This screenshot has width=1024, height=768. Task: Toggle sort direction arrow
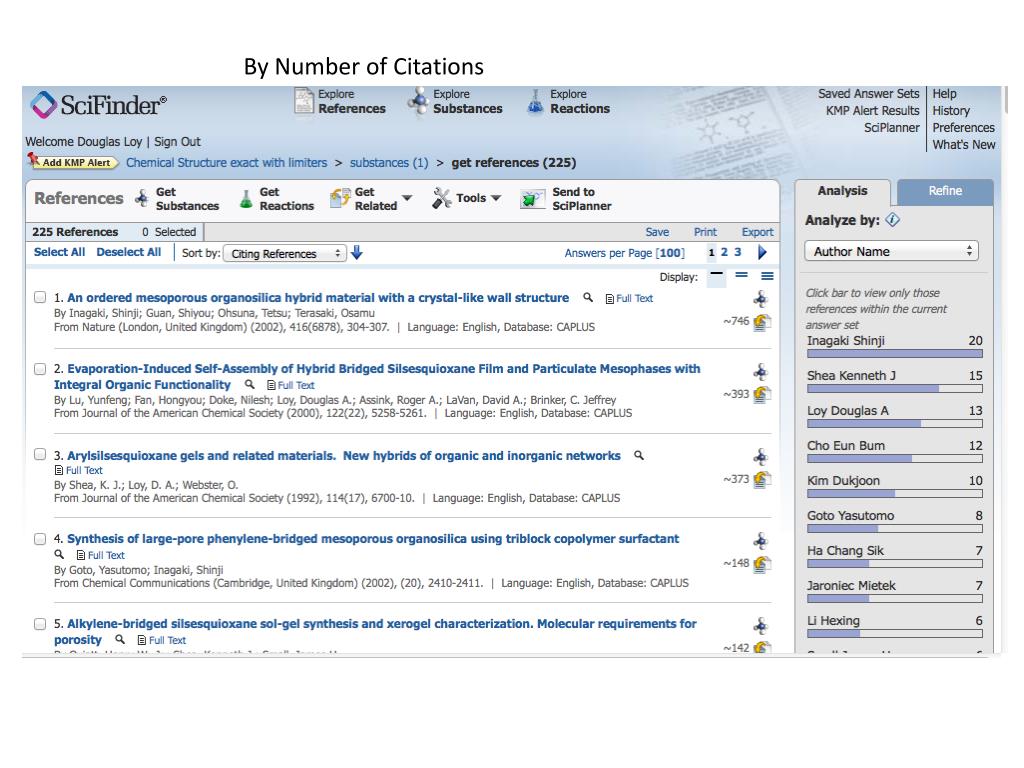pyautogui.click(x=357, y=253)
